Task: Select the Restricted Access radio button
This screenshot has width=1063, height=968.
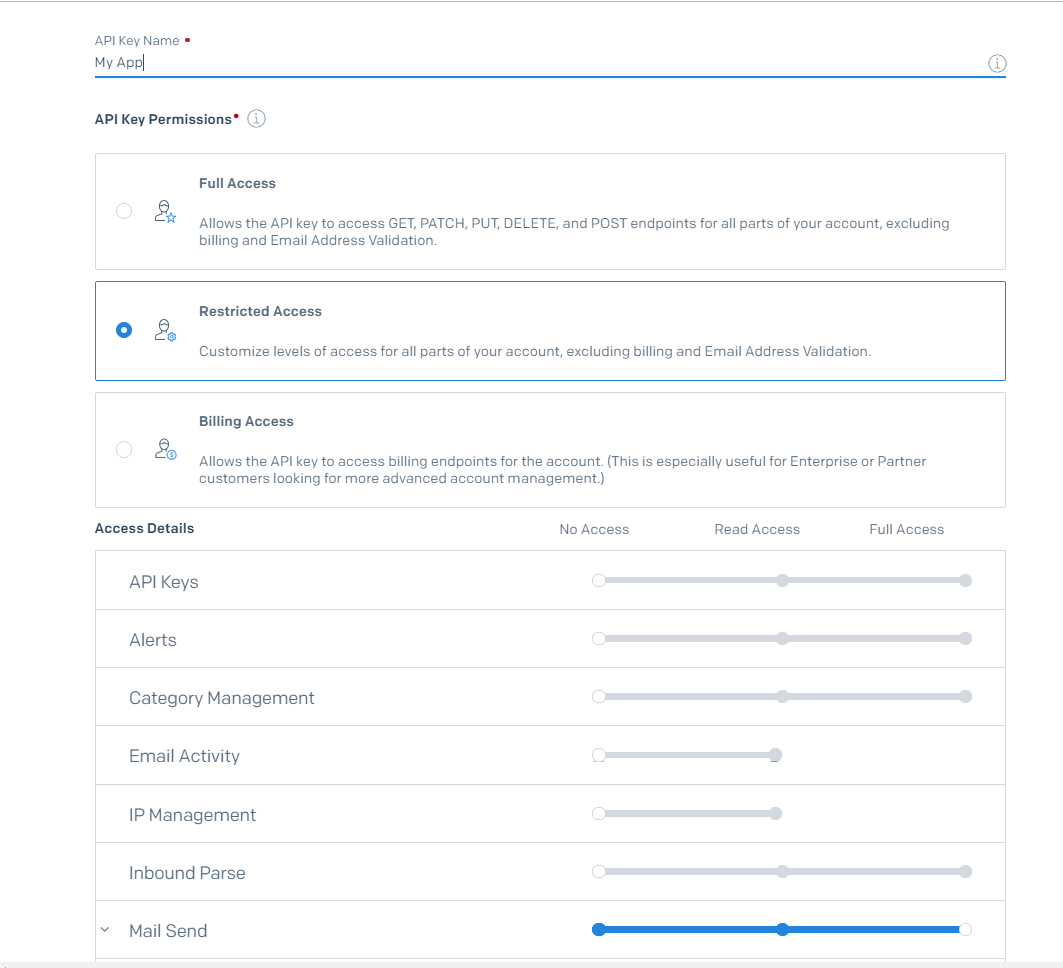Action: (x=124, y=330)
